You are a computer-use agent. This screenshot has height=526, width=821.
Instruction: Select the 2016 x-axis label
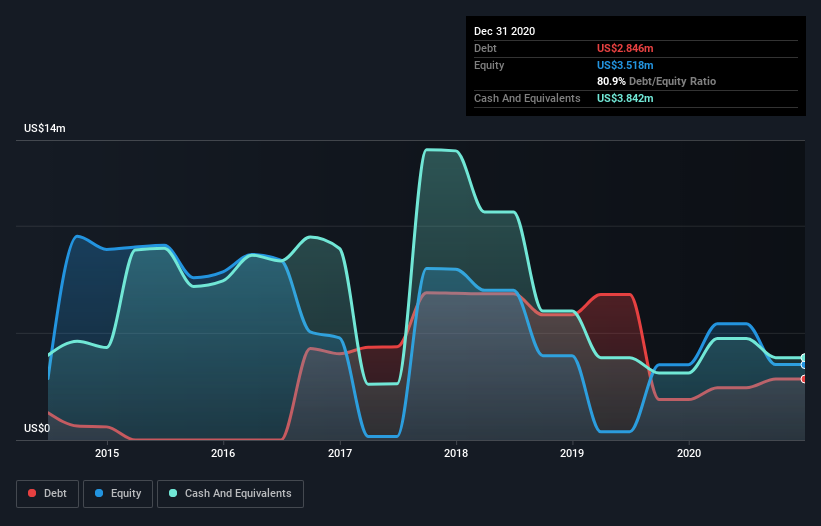tap(223, 453)
